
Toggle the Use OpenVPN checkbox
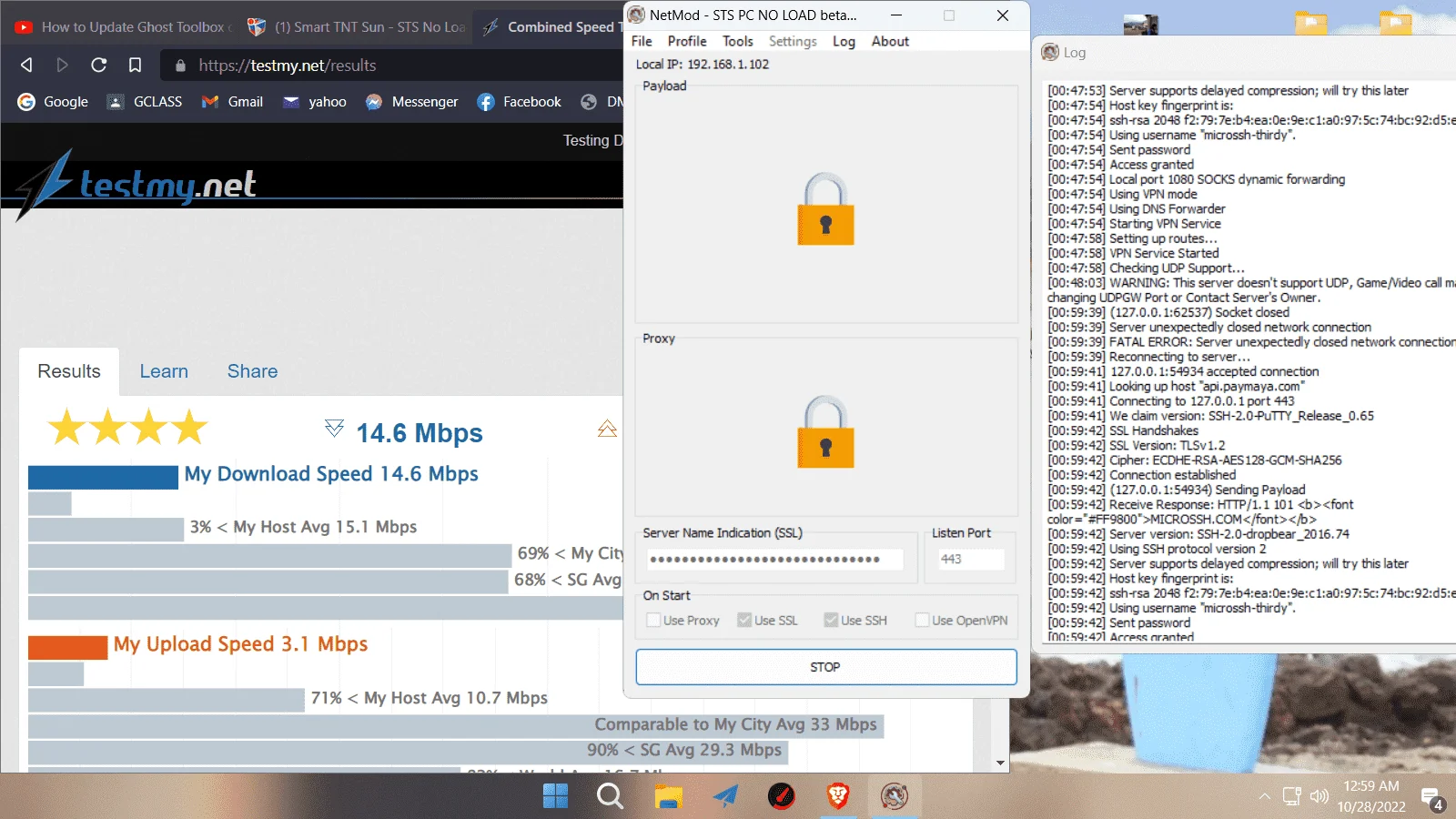(922, 620)
